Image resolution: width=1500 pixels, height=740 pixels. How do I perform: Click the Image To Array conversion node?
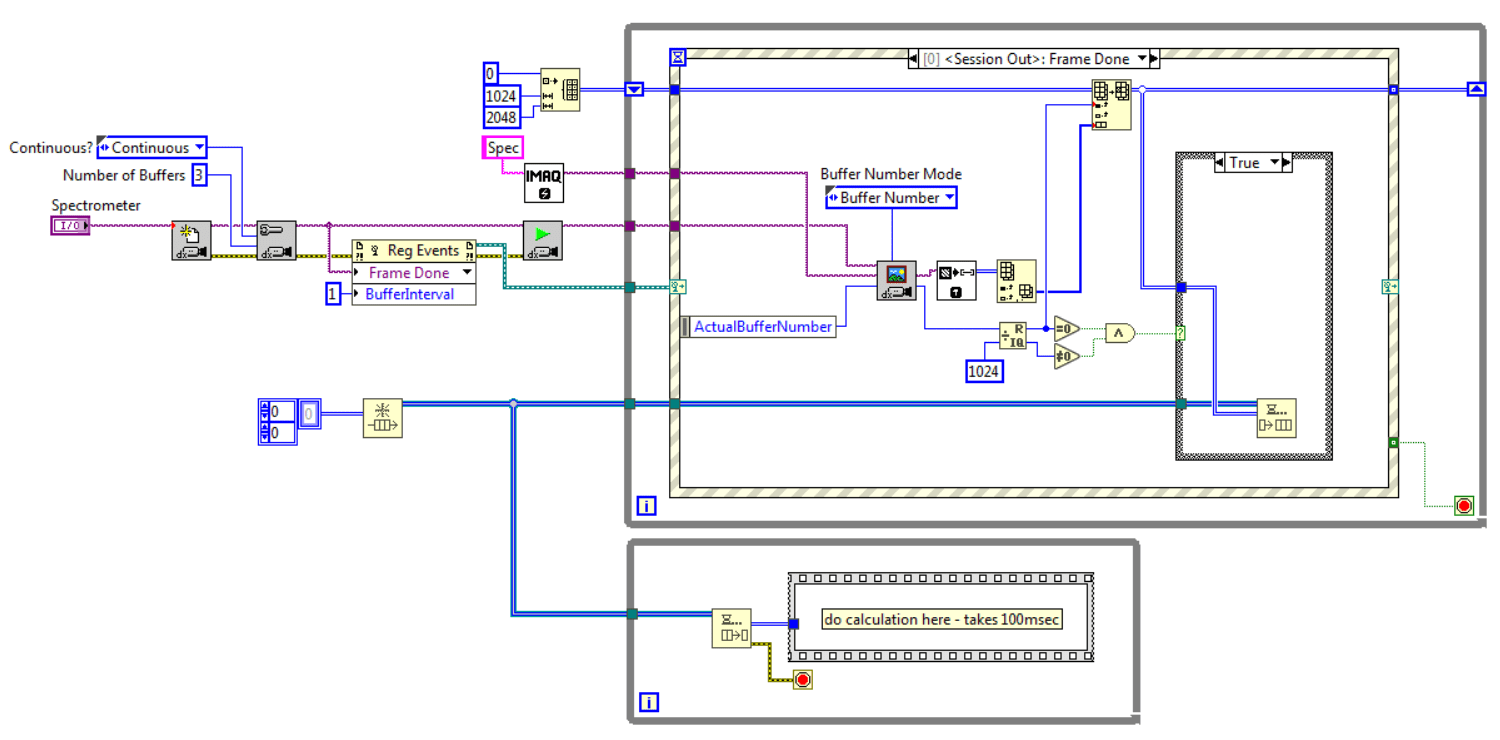click(x=956, y=280)
